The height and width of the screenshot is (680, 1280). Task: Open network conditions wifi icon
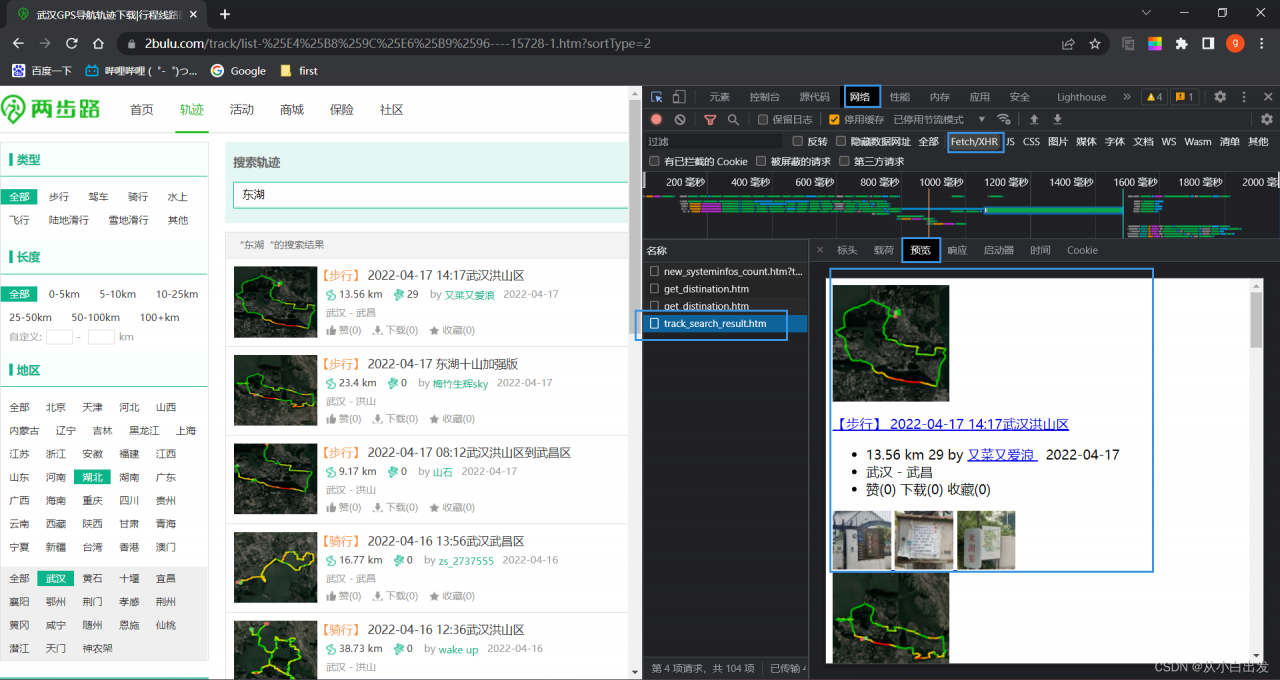click(1004, 120)
